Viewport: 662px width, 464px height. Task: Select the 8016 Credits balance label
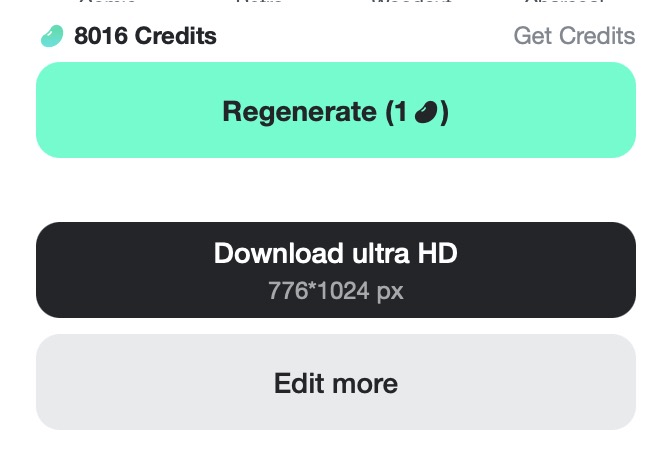pos(145,36)
